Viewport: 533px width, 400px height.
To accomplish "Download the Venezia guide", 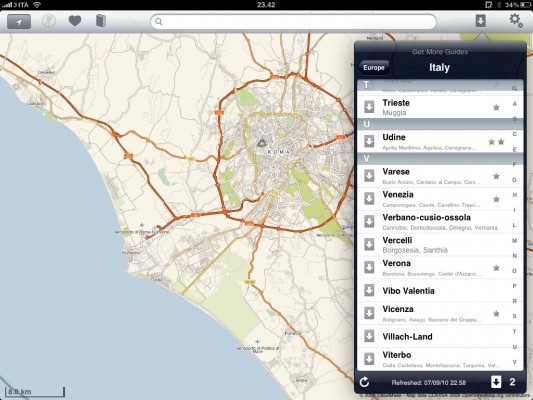I will click(x=369, y=198).
